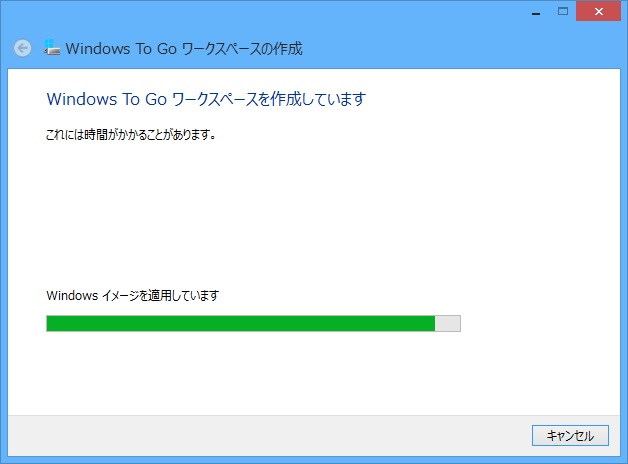Go back with the circular arrow button
Screen dimensions: 628x464
(x=22, y=48)
